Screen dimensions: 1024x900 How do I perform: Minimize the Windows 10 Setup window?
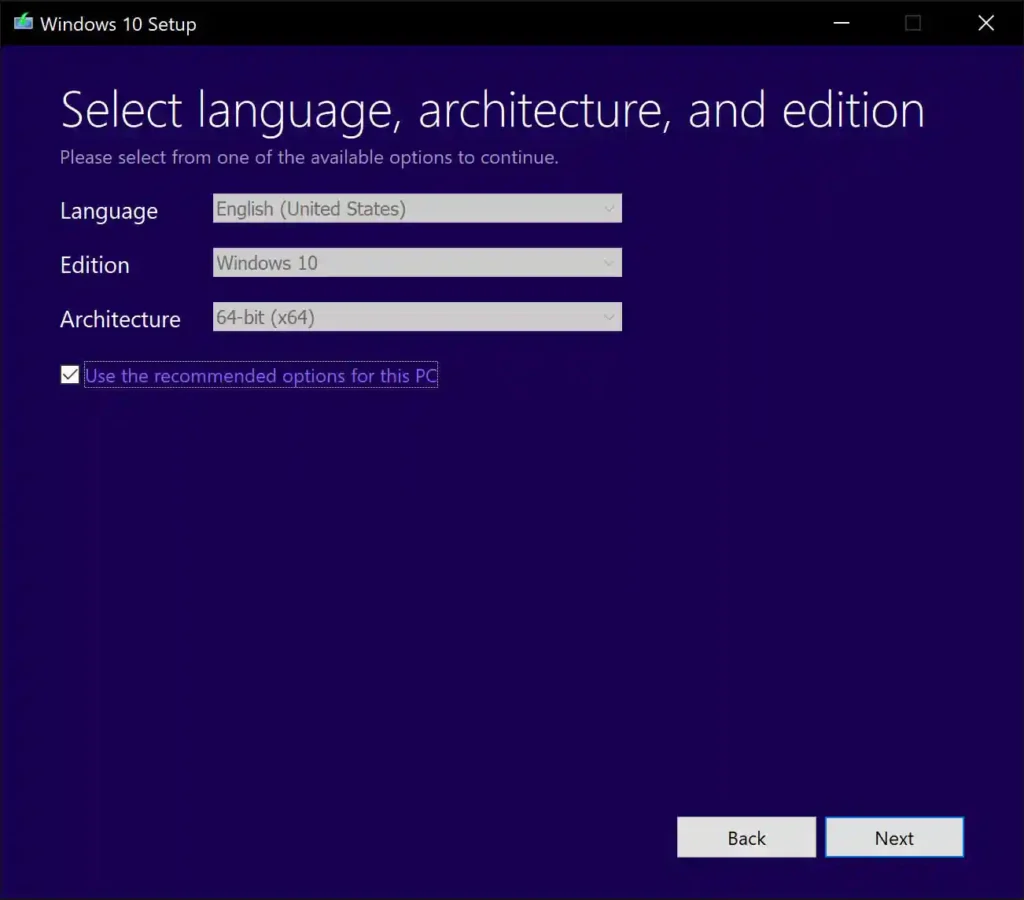pos(841,23)
